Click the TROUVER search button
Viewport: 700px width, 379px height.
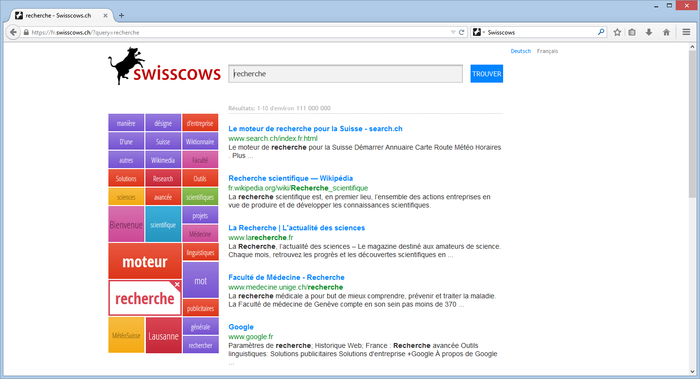[x=487, y=74]
